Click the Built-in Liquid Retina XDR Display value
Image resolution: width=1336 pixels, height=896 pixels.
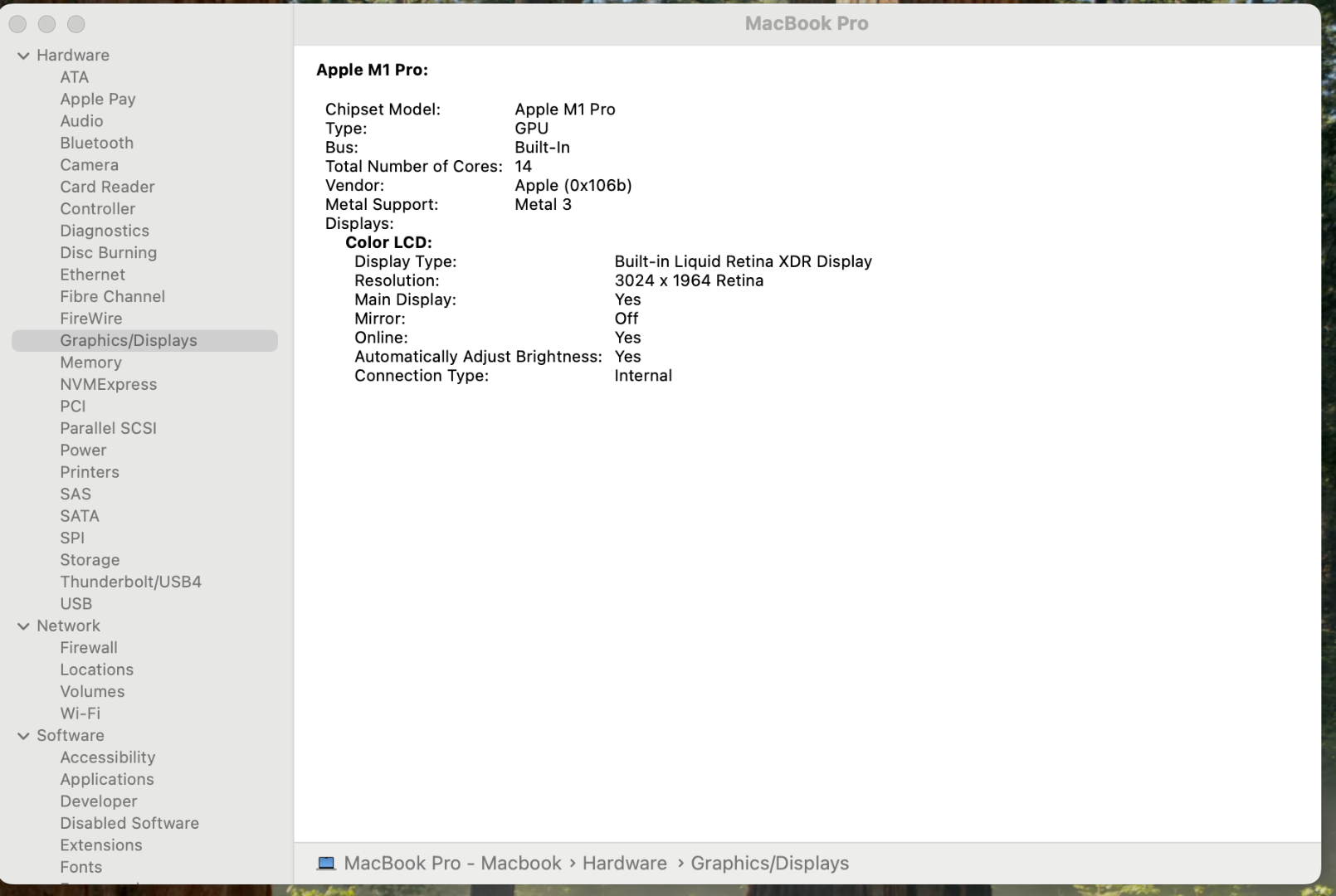click(743, 262)
